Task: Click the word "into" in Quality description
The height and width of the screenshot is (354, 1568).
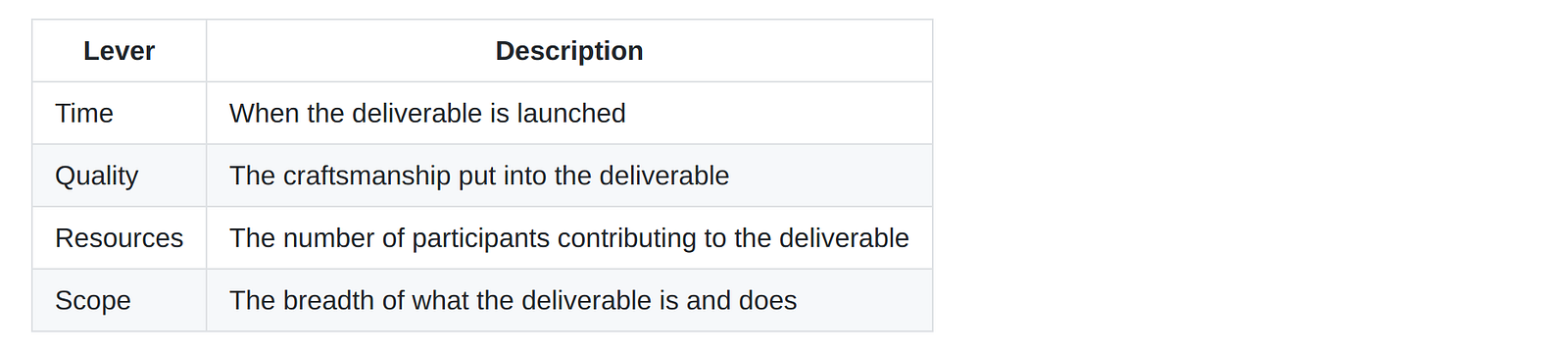Action: pos(524,176)
